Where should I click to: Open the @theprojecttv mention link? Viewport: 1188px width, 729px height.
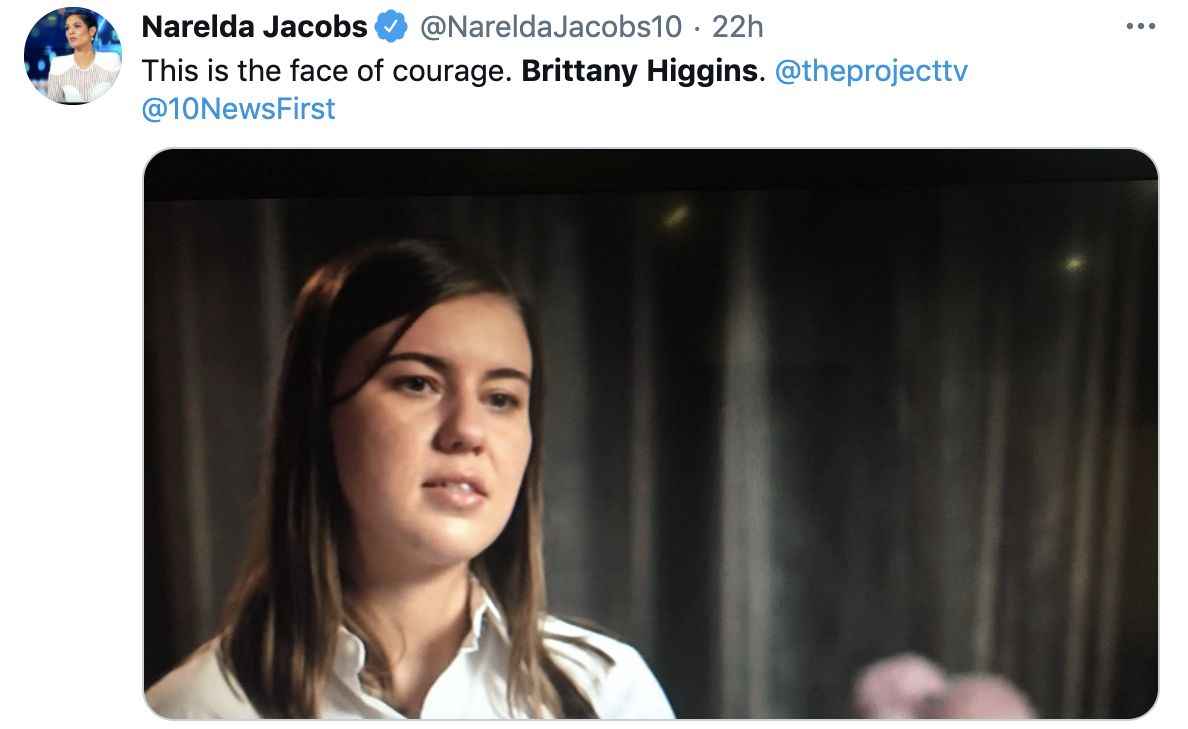[x=871, y=70]
